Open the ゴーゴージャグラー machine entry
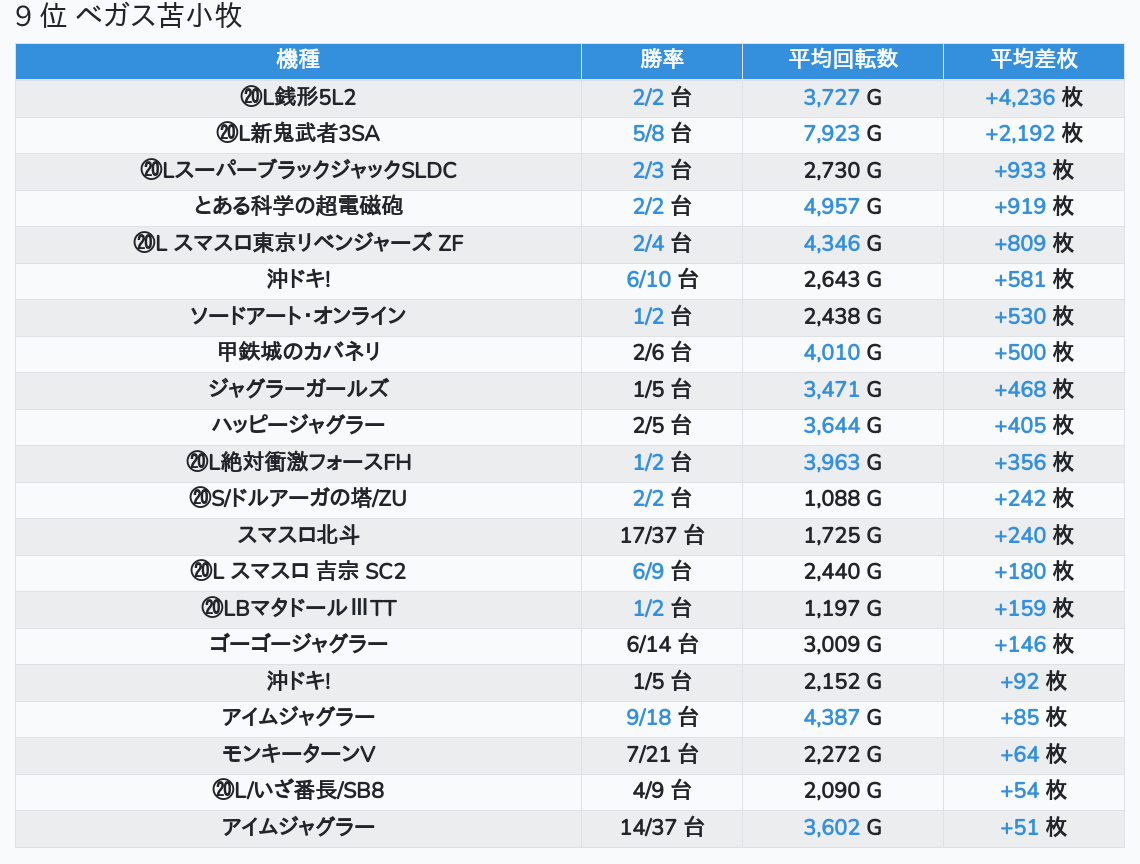The height and width of the screenshot is (864, 1140). coord(298,644)
